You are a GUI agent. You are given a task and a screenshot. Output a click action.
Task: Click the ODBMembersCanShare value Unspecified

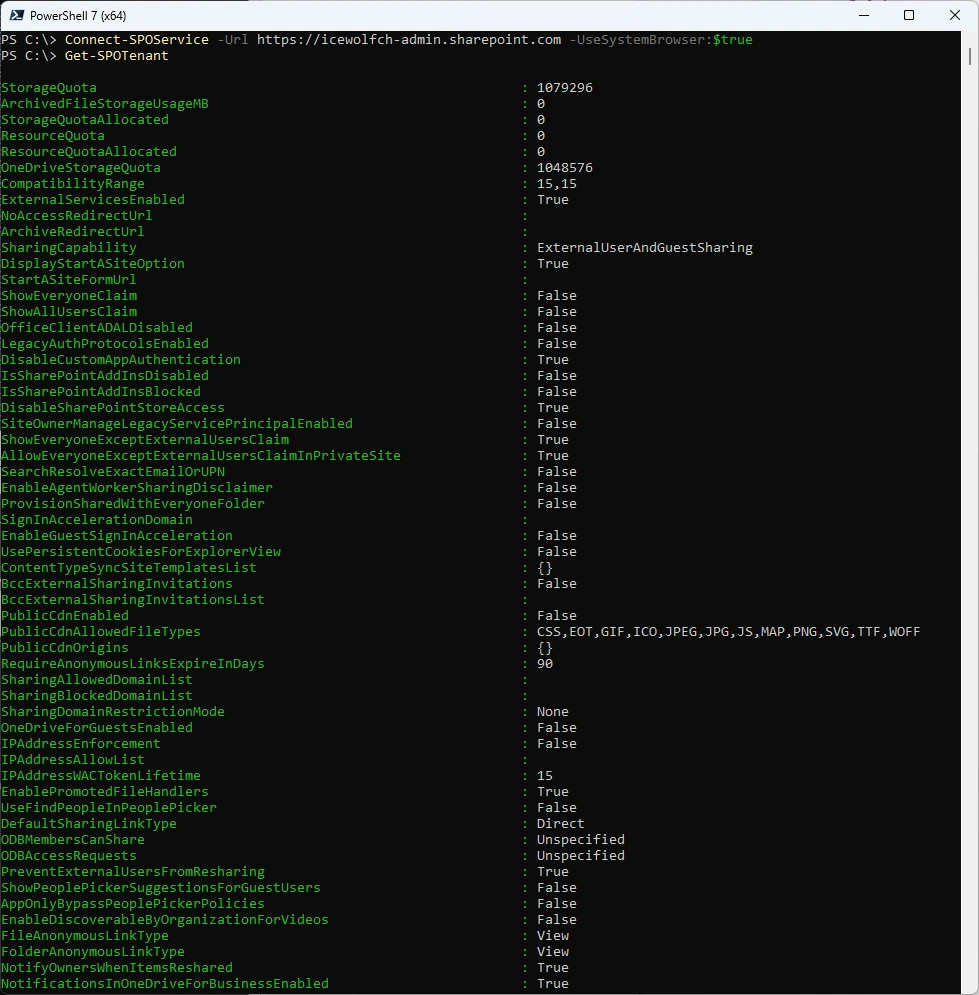[x=581, y=840]
